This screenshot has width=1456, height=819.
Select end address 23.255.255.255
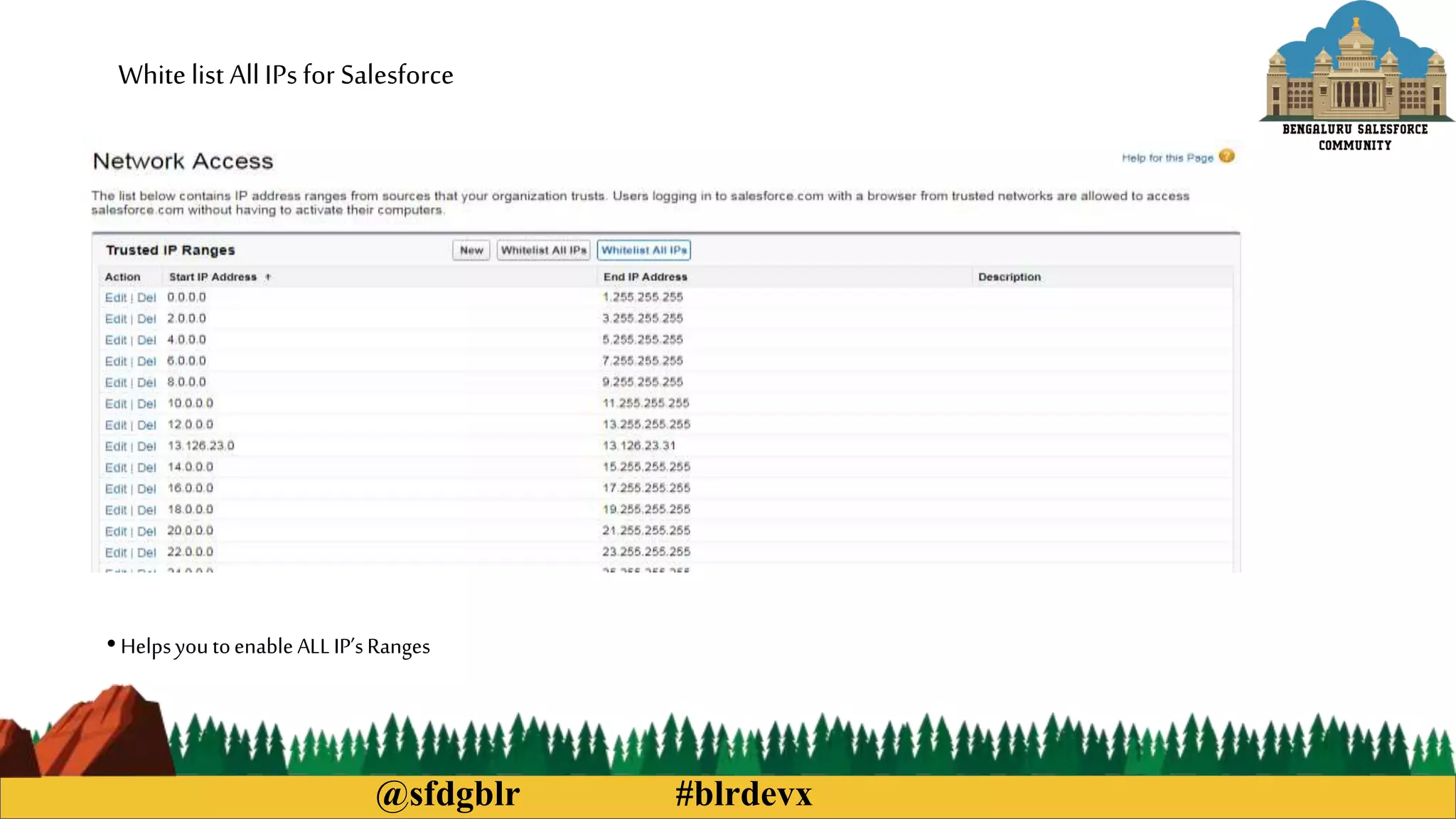(x=646, y=552)
